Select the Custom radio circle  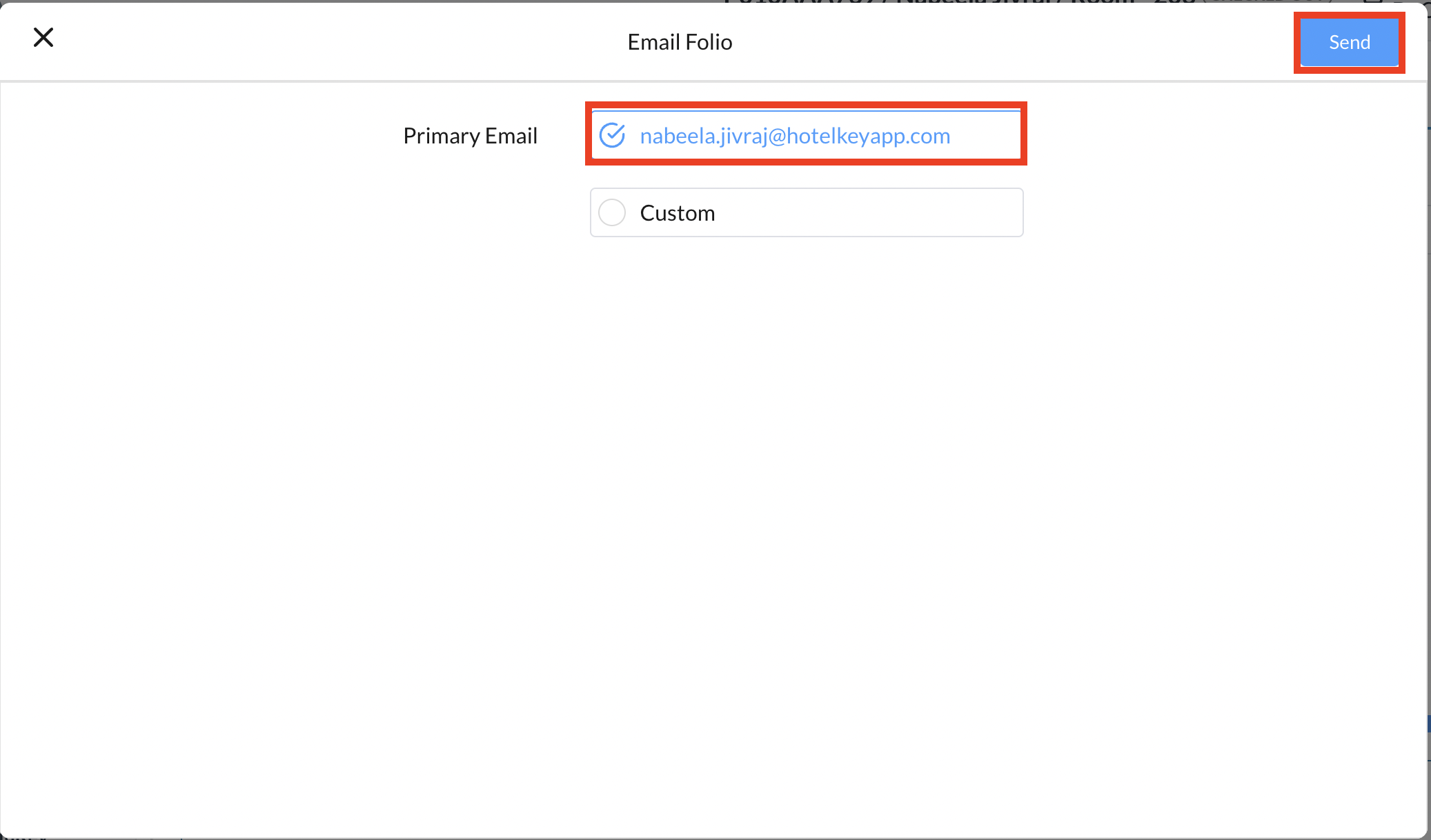pos(612,212)
